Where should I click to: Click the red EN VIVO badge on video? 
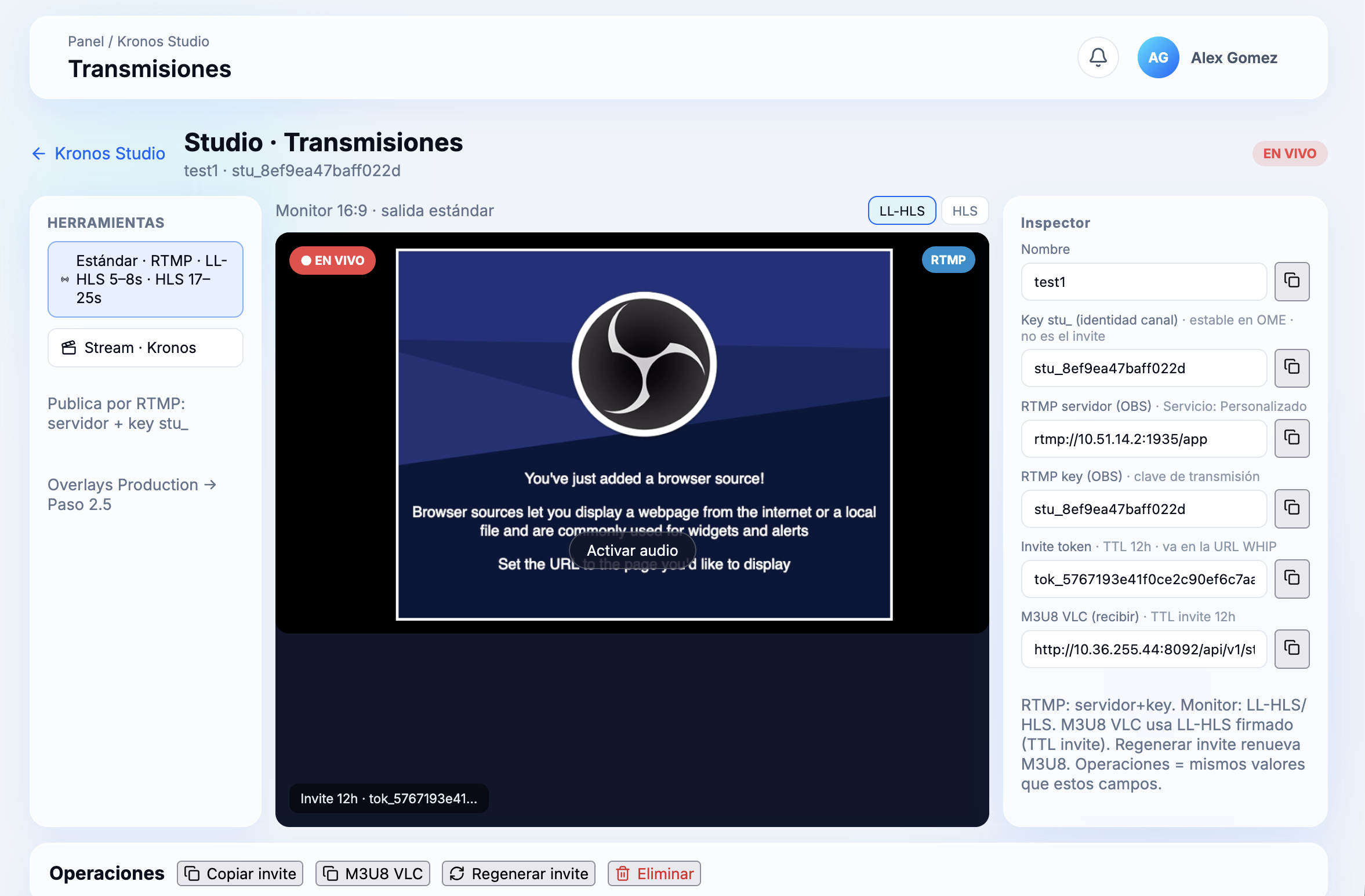pos(332,261)
